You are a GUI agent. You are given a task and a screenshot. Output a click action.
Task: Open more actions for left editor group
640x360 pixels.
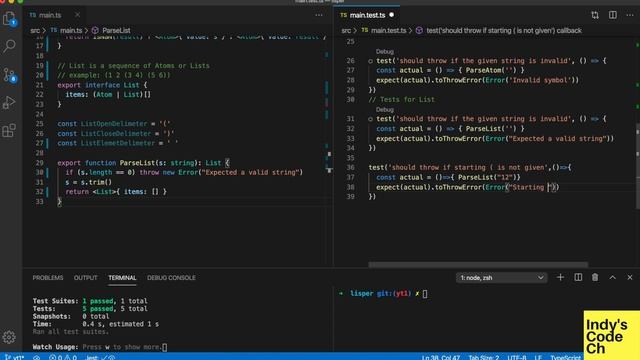(319, 15)
